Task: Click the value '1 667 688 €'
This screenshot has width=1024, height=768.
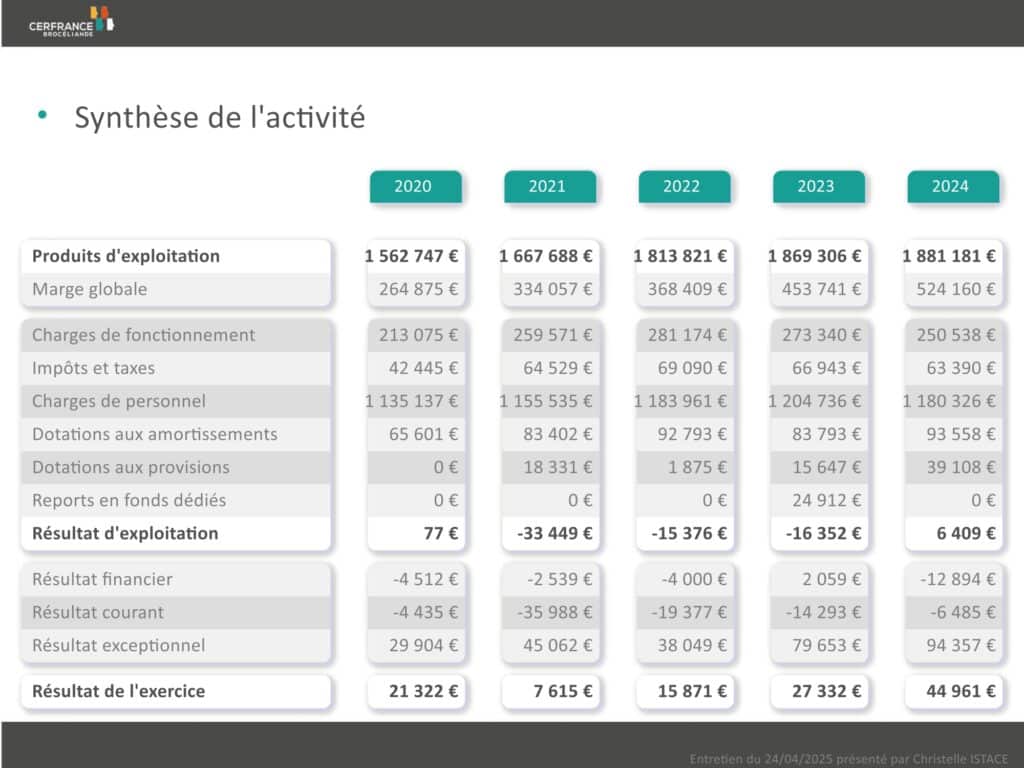Action: point(546,256)
